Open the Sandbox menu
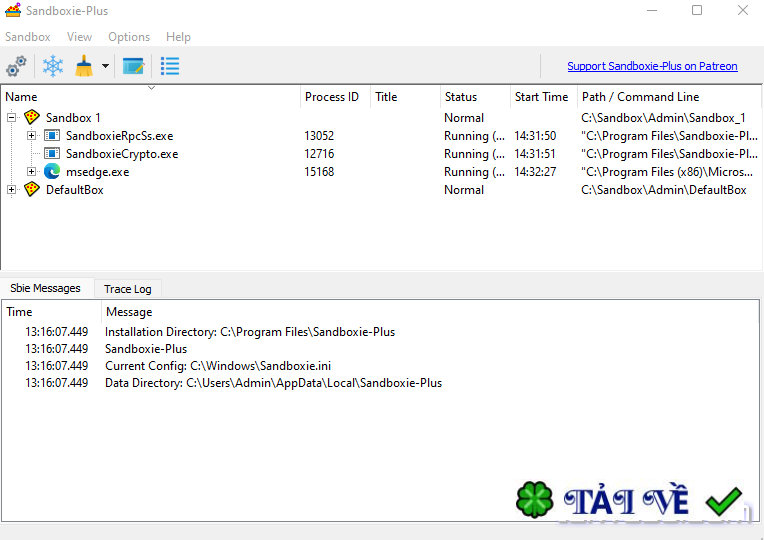 (28, 37)
